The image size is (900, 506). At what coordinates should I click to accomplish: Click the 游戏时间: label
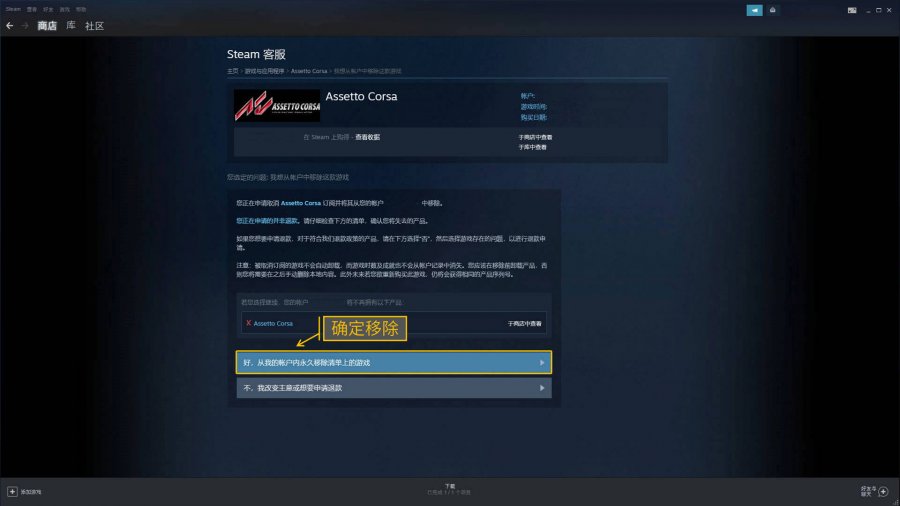(x=533, y=107)
